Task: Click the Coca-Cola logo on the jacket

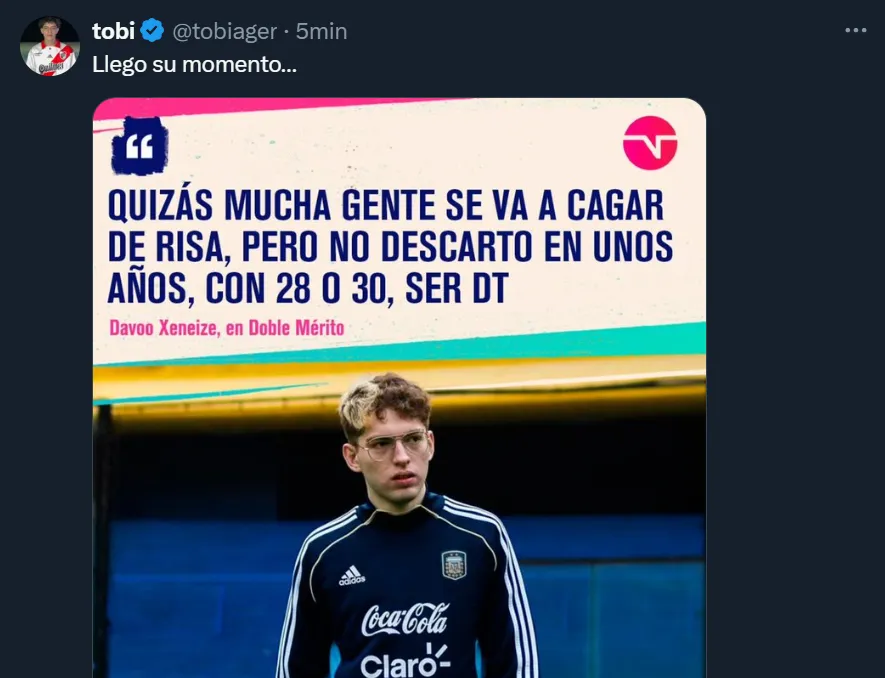Action: (x=404, y=619)
